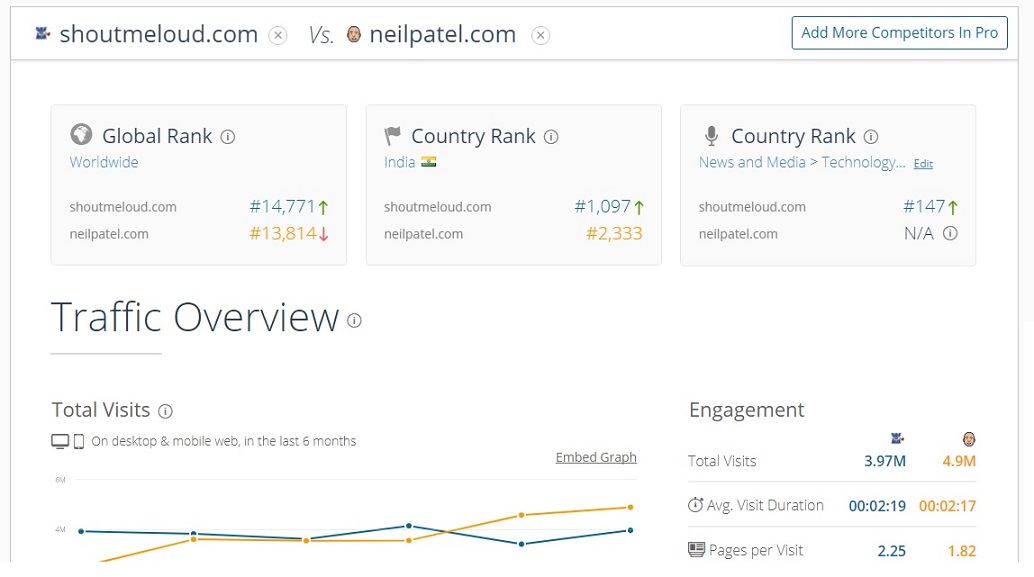Click shoutmeloud.com icon in Engagement header
The height and width of the screenshot is (577, 1034).
[897, 438]
